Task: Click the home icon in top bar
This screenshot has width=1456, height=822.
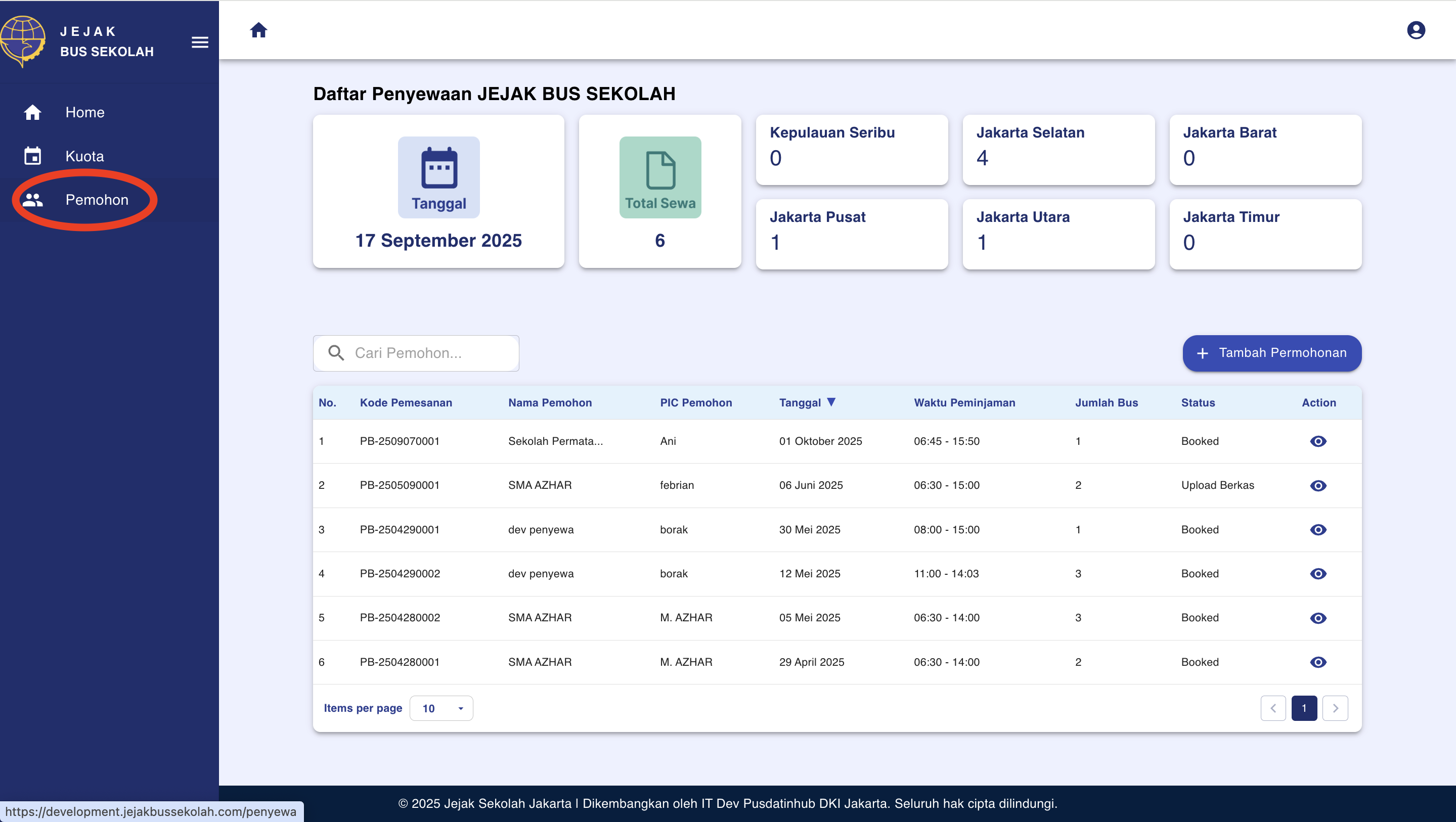Action: pyautogui.click(x=258, y=30)
